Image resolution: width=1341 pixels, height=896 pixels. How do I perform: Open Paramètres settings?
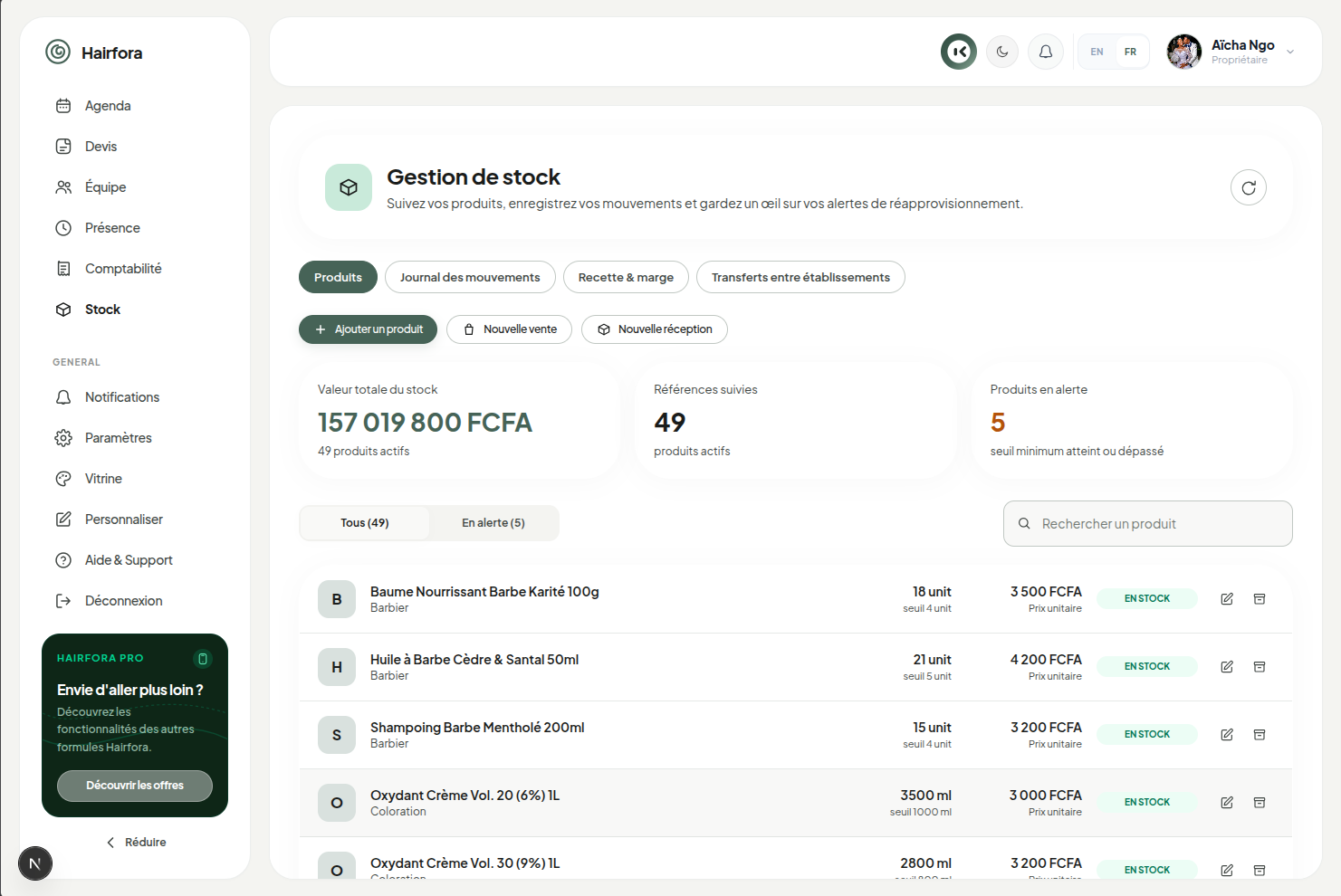pyautogui.click(x=136, y=438)
